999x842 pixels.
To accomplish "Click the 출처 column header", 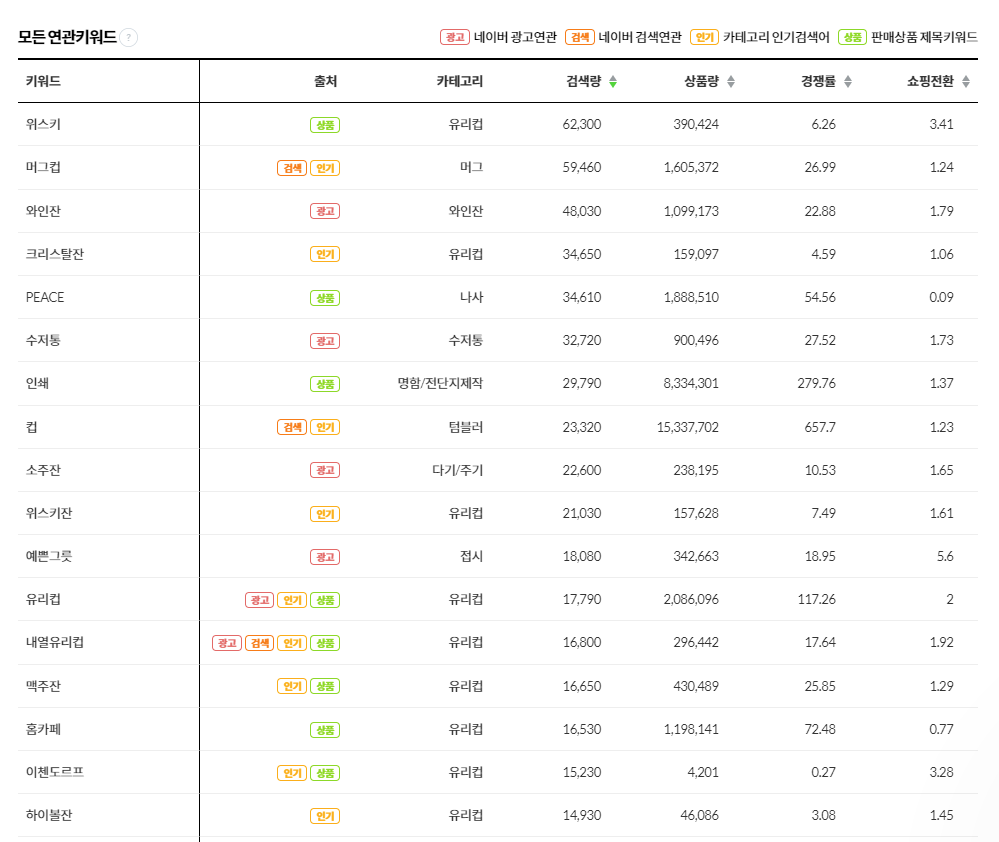I will pos(326,81).
